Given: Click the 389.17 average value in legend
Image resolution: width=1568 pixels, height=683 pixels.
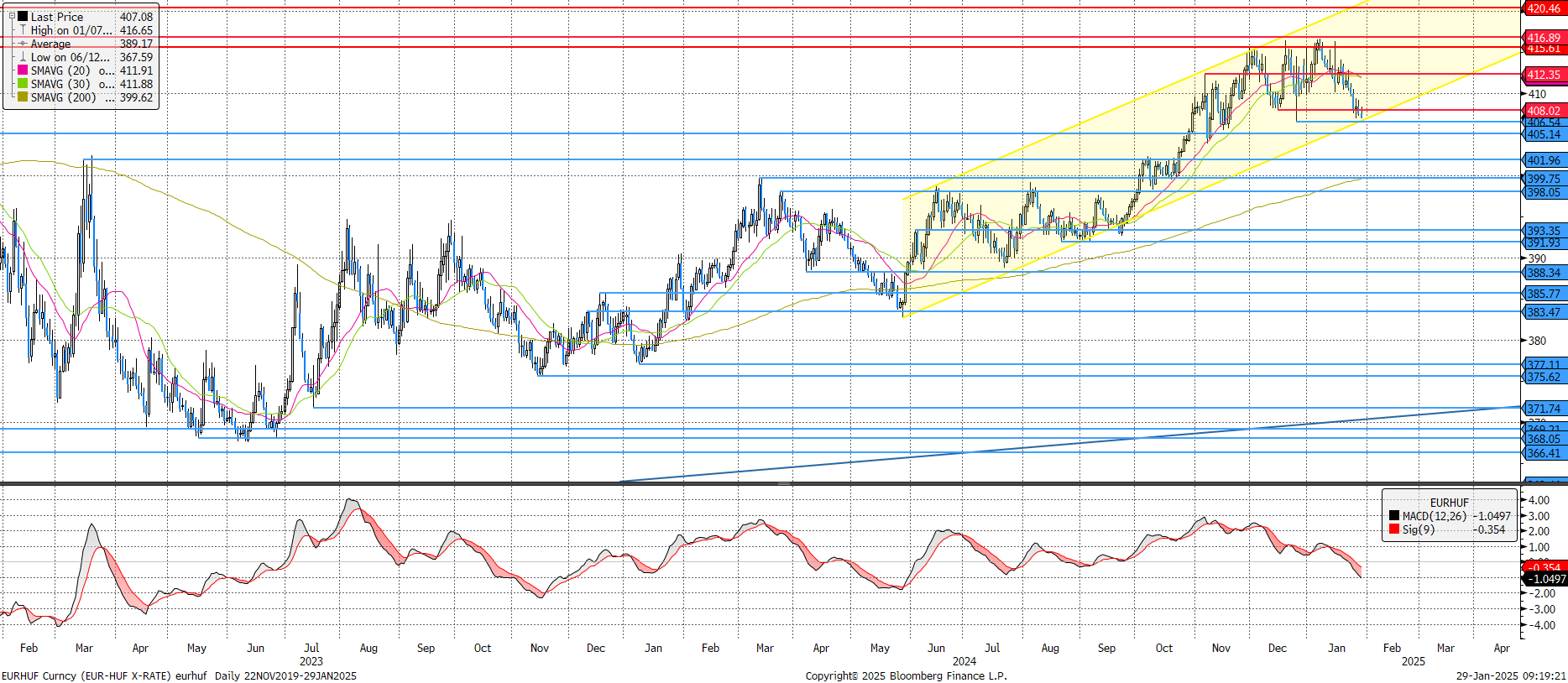Looking at the screenshot, I should 136,44.
